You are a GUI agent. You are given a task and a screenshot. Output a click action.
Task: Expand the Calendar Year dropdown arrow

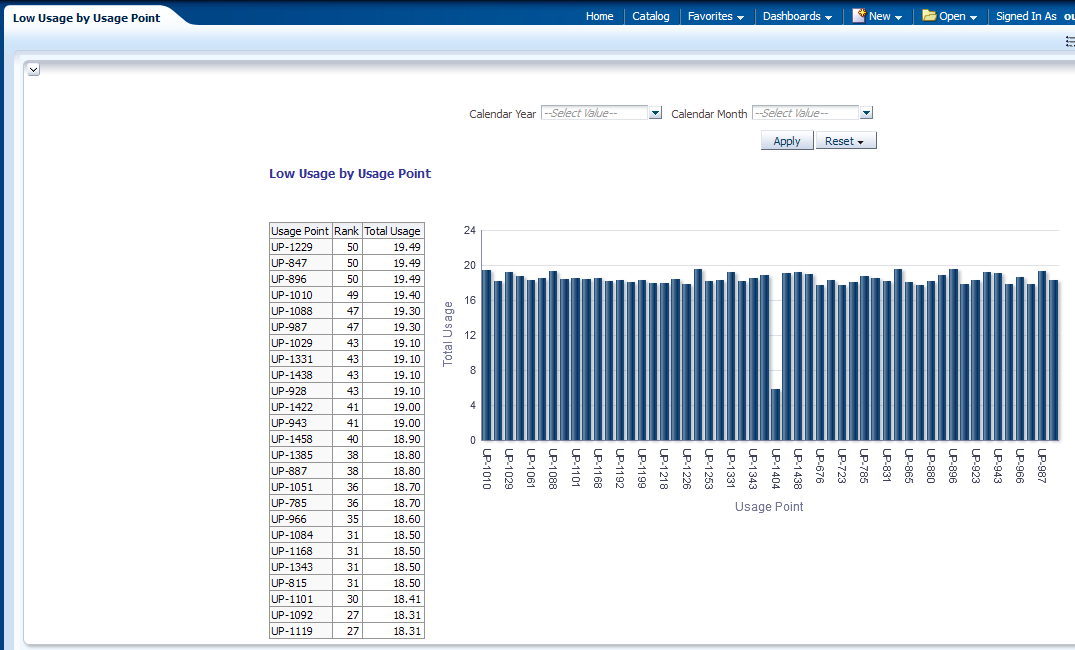click(x=655, y=113)
